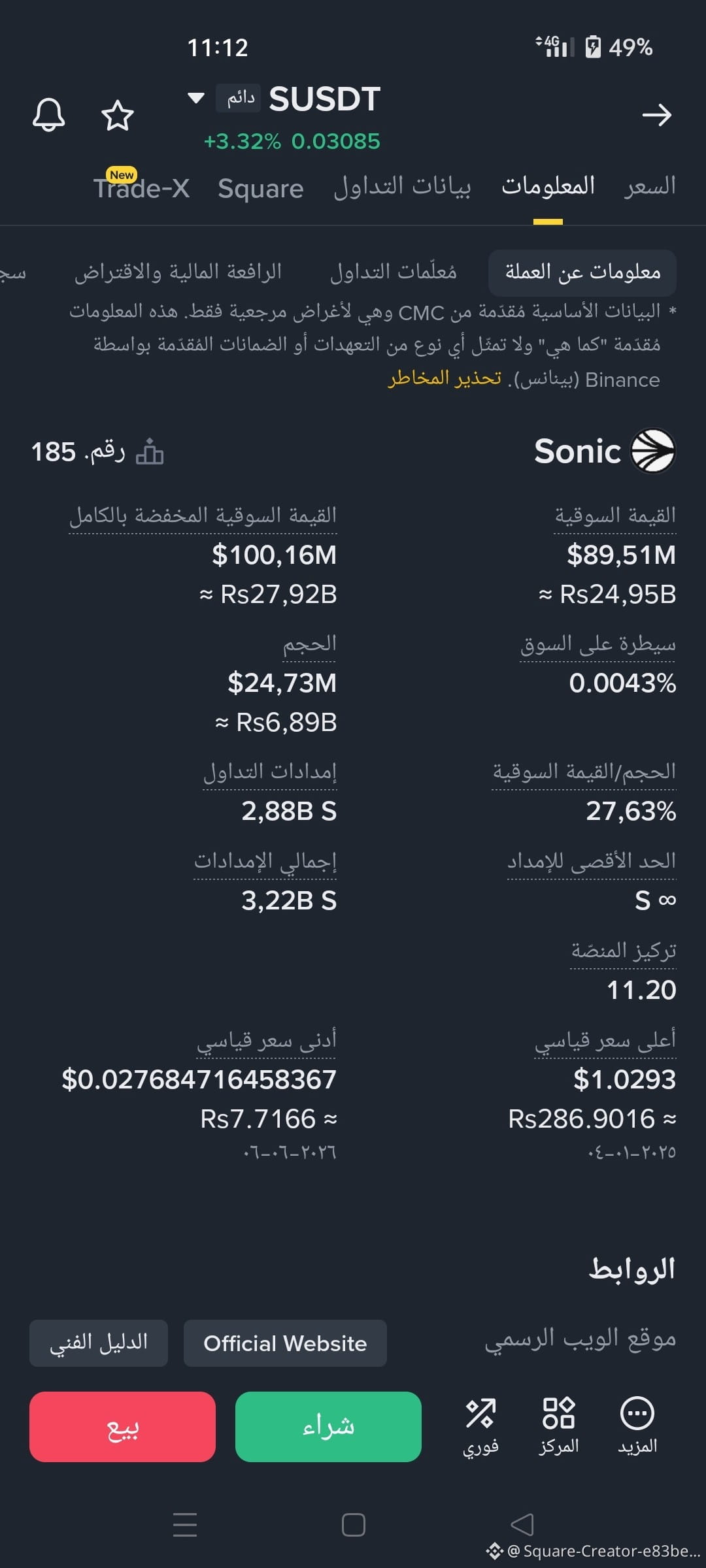Open the hub icon المركز
This screenshot has height=1568, width=706.
point(559,1426)
